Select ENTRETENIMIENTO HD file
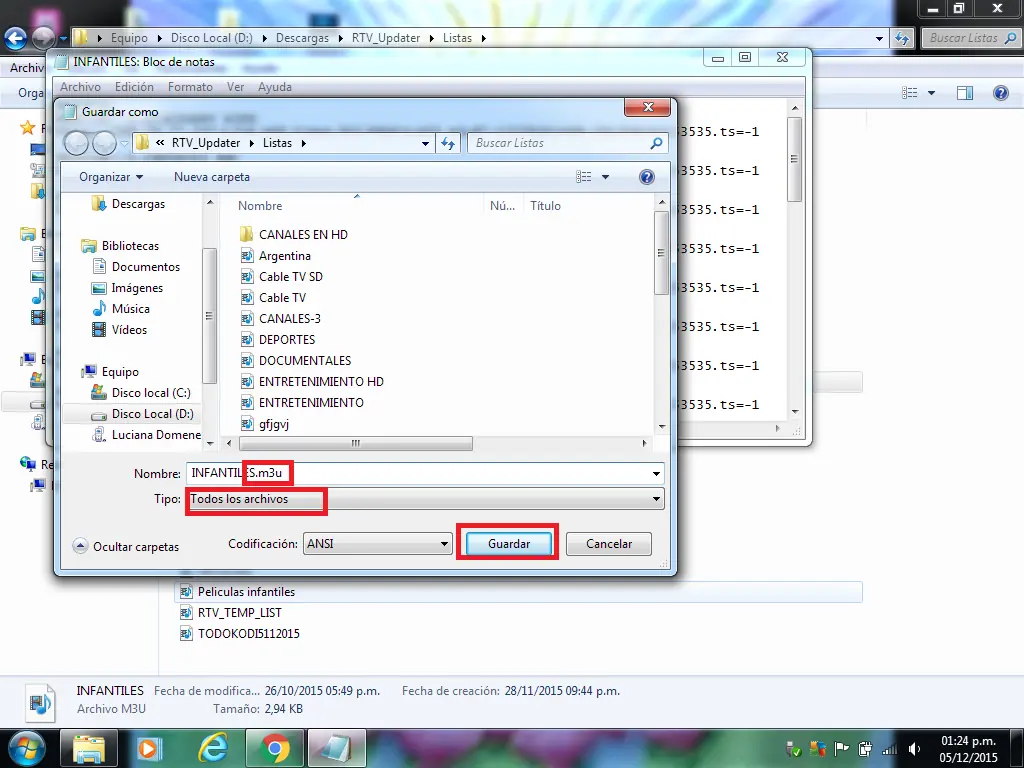The height and width of the screenshot is (768, 1024). click(321, 381)
